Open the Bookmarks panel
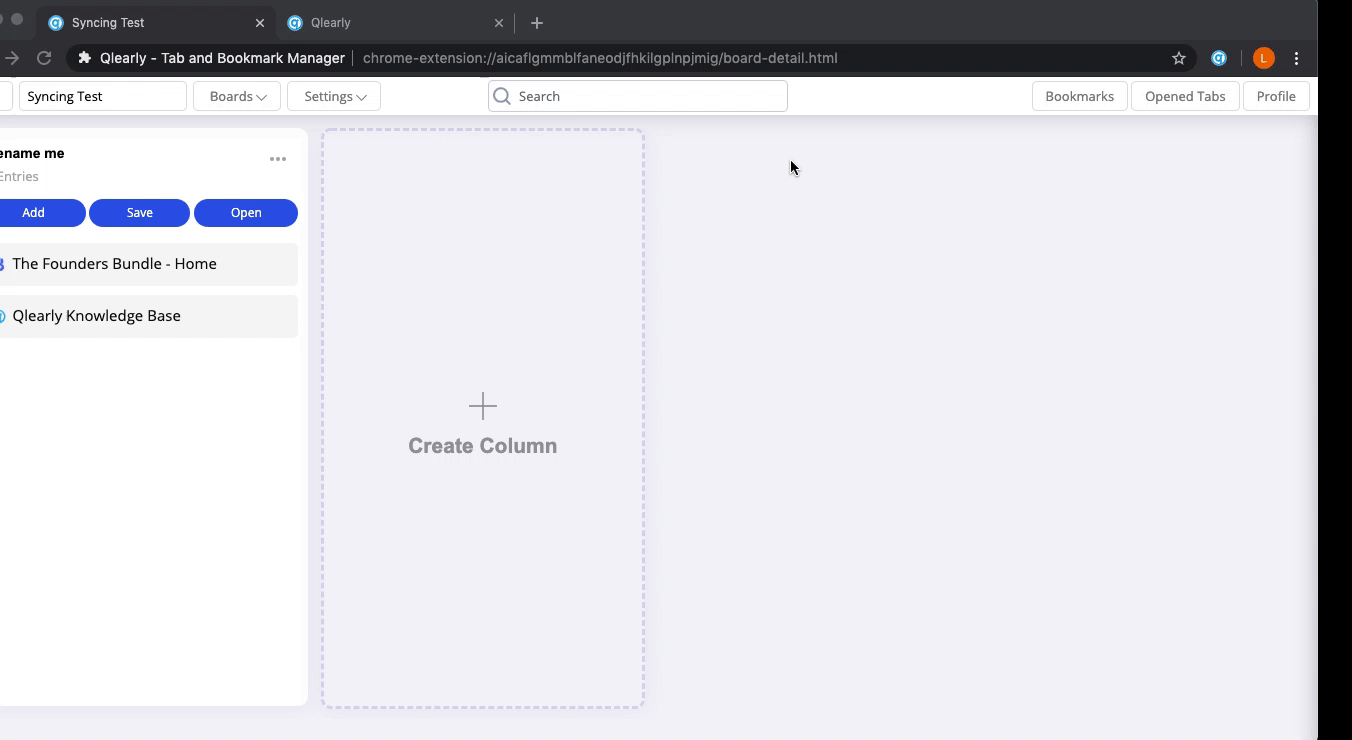 tap(1079, 96)
